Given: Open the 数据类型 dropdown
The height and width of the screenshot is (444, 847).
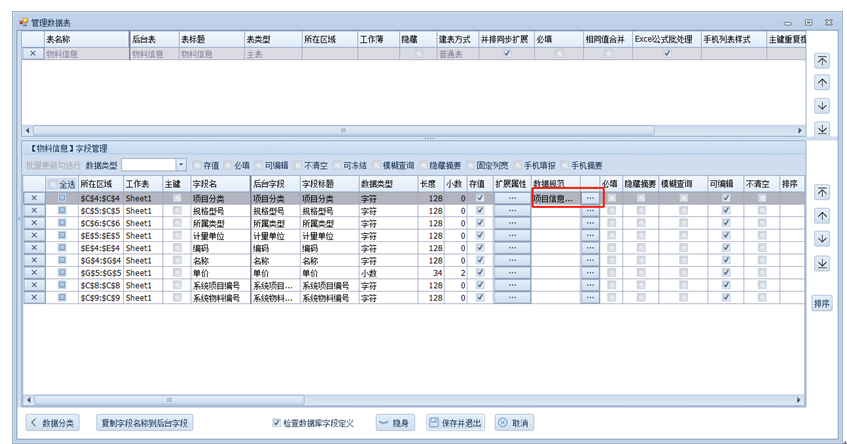Looking at the screenshot, I should coord(181,165).
